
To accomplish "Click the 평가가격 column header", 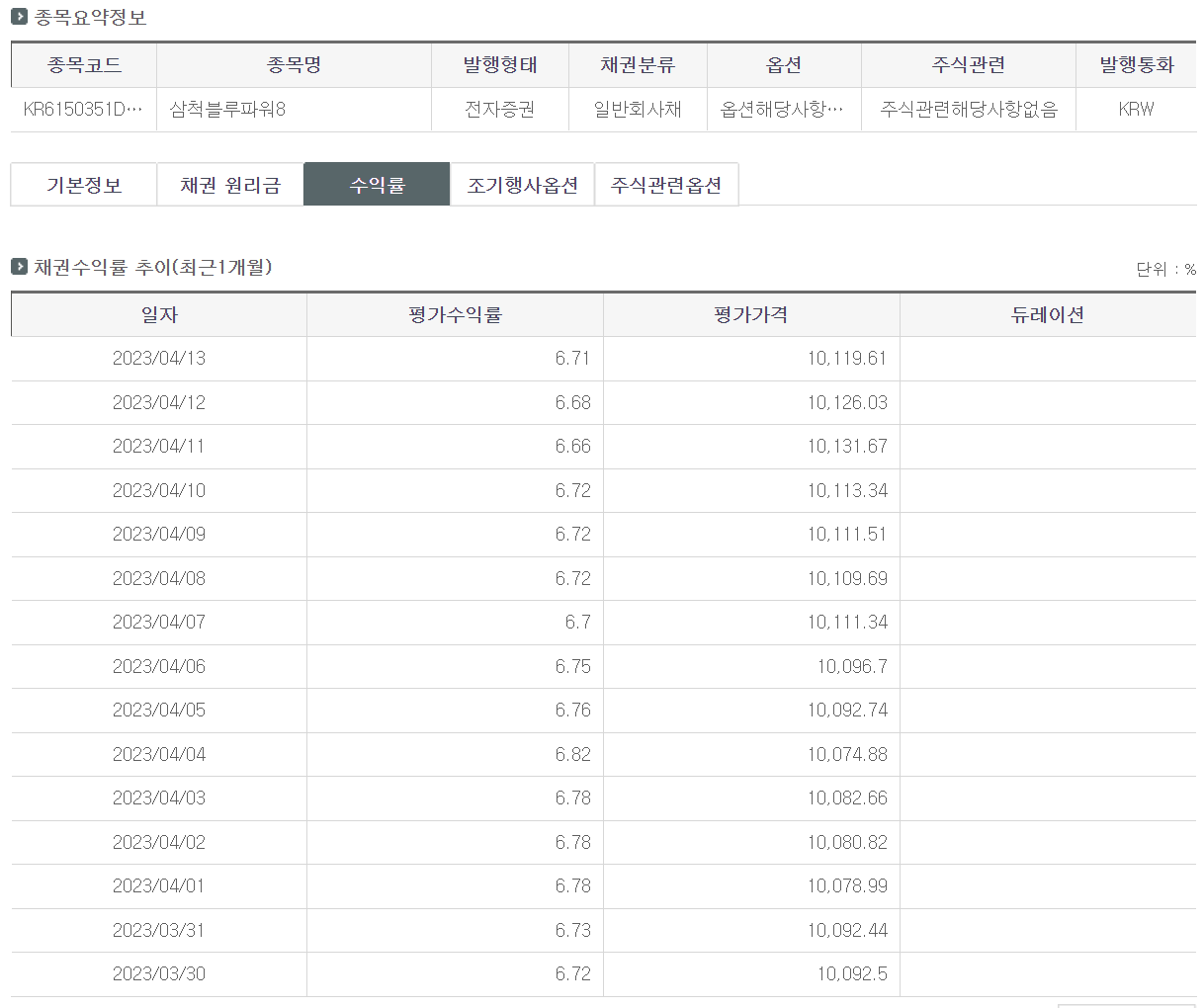I will (x=751, y=315).
